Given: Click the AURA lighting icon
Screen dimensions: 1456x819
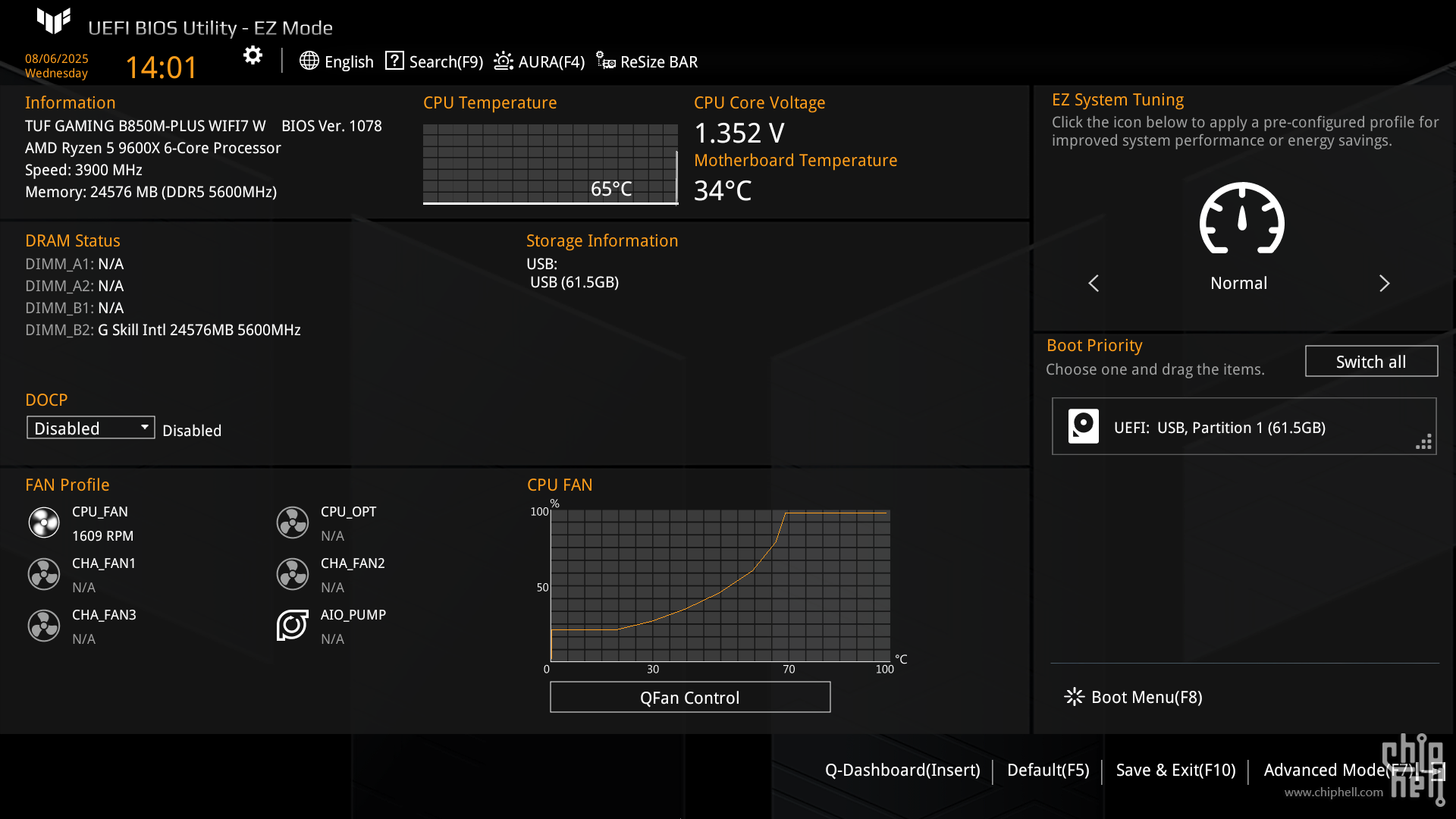Looking at the screenshot, I should point(504,61).
